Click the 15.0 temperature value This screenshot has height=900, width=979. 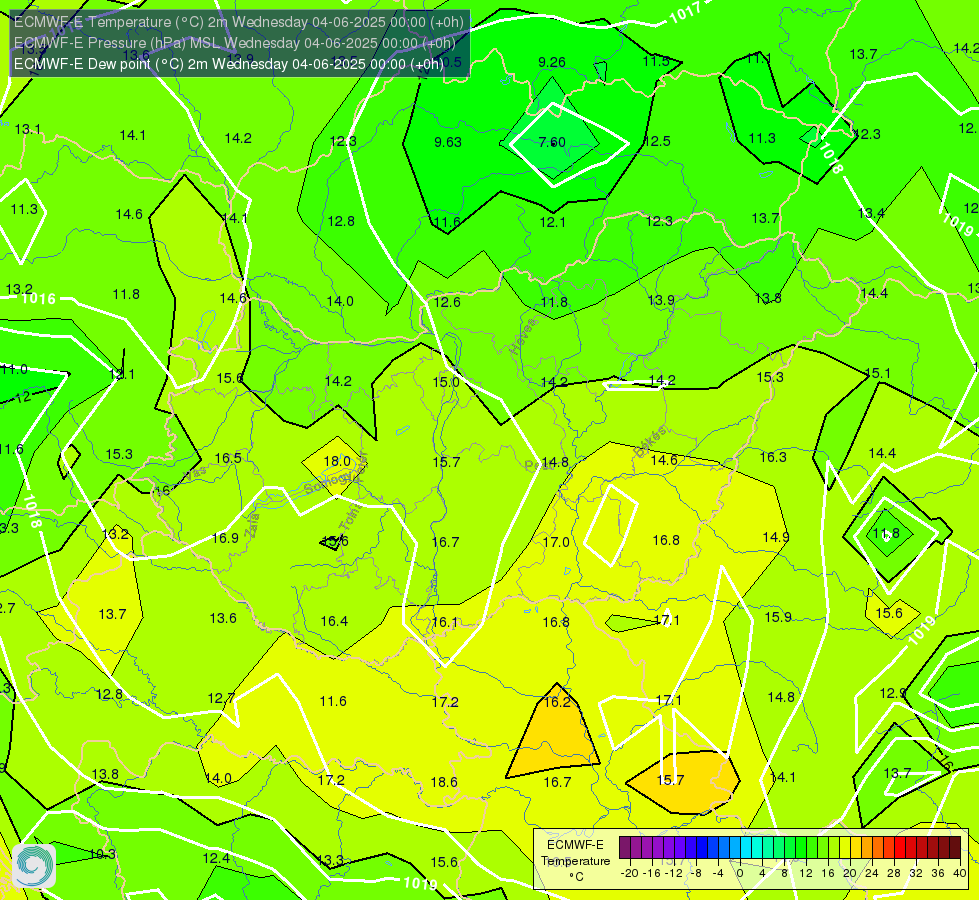click(x=446, y=382)
